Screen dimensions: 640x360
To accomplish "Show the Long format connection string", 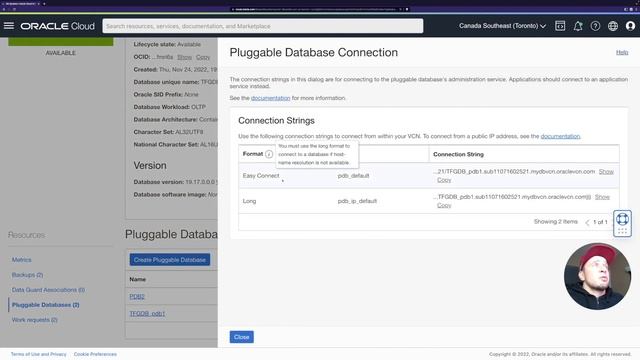I will tap(602, 197).
